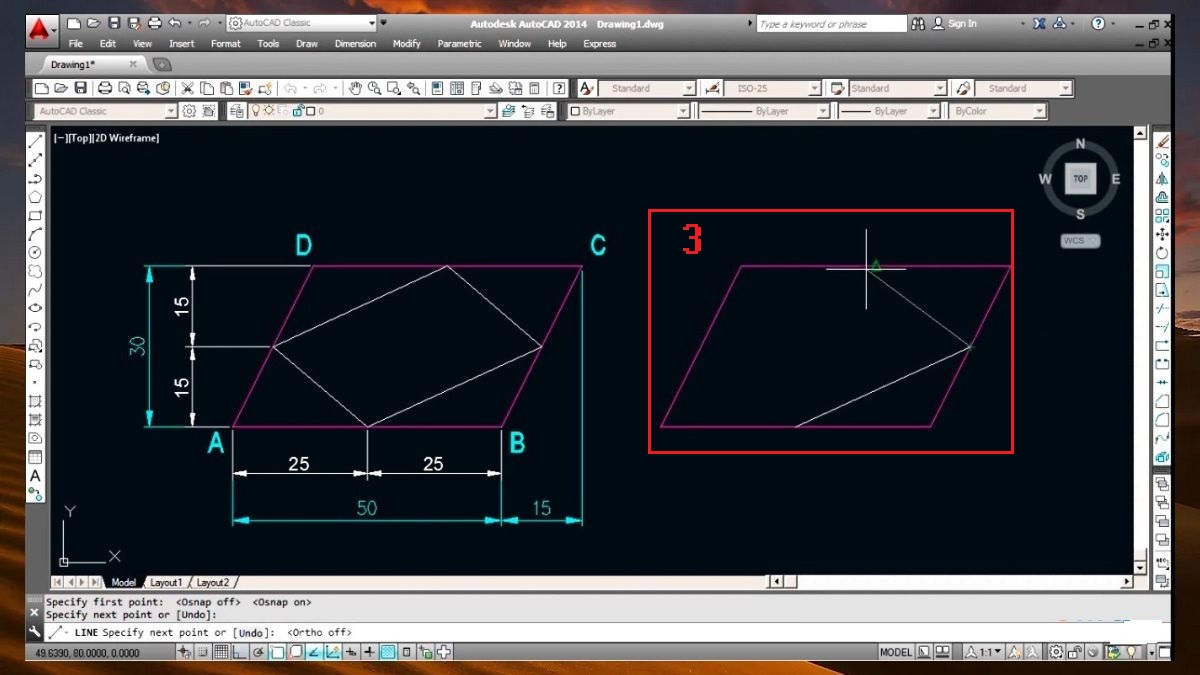Open the Workspaces toolbar AutoCAD Classic dropdown
Image resolution: width=1200 pixels, height=675 pixels.
click(x=170, y=111)
